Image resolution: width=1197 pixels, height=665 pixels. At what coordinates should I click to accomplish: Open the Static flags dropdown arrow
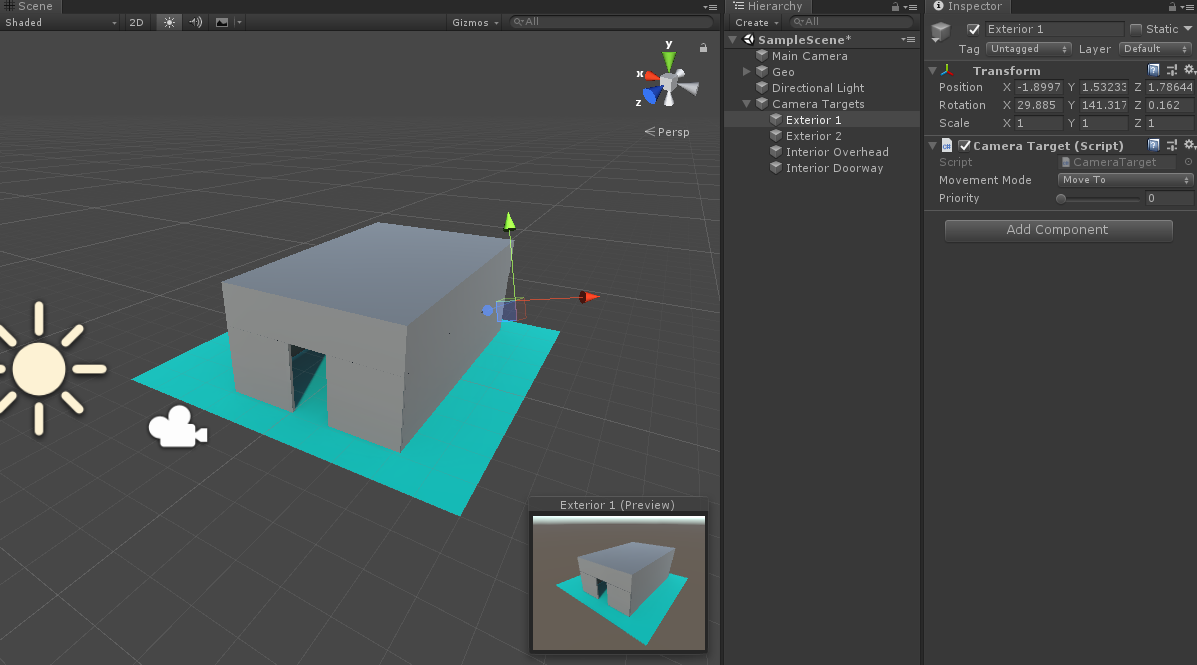tap(1188, 29)
